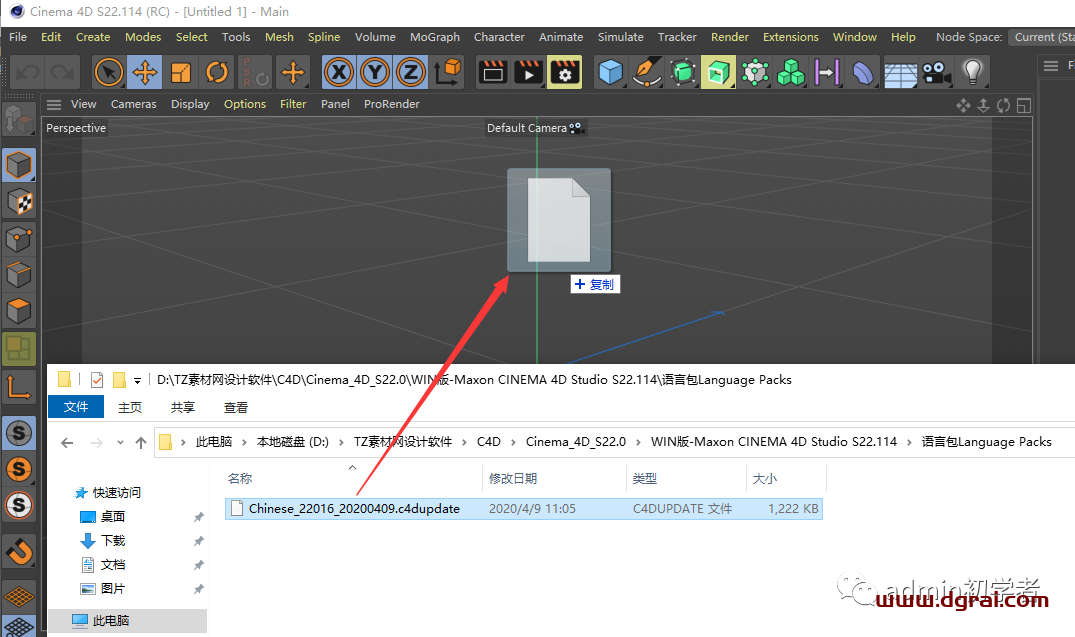Select the Move tool
This screenshot has height=637, width=1075.
tap(145, 72)
